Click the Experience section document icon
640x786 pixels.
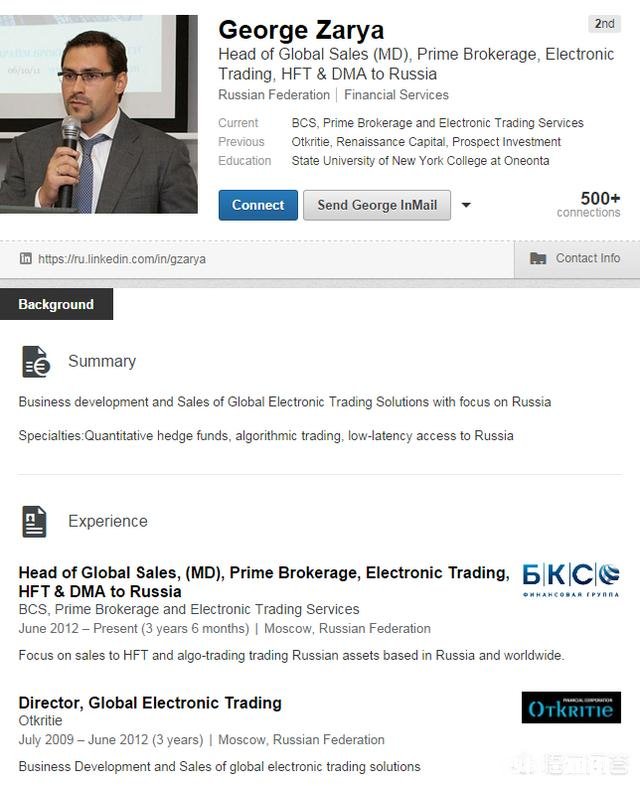[x=35, y=521]
